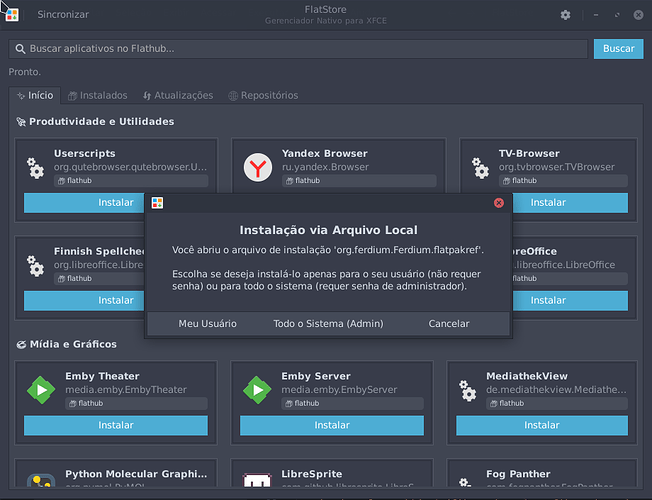Click the Userscripts gear icon

[35, 168]
